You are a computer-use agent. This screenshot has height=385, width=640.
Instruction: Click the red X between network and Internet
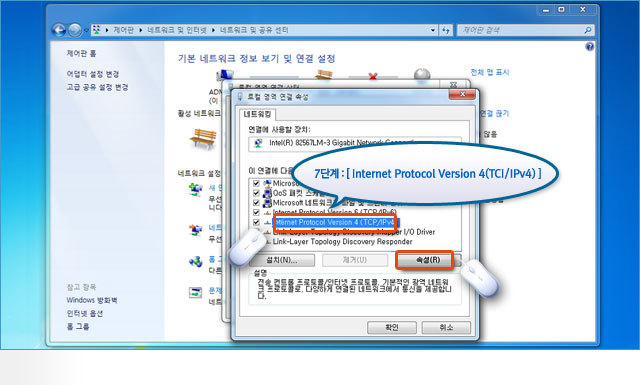pyautogui.click(x=373, y=76)
